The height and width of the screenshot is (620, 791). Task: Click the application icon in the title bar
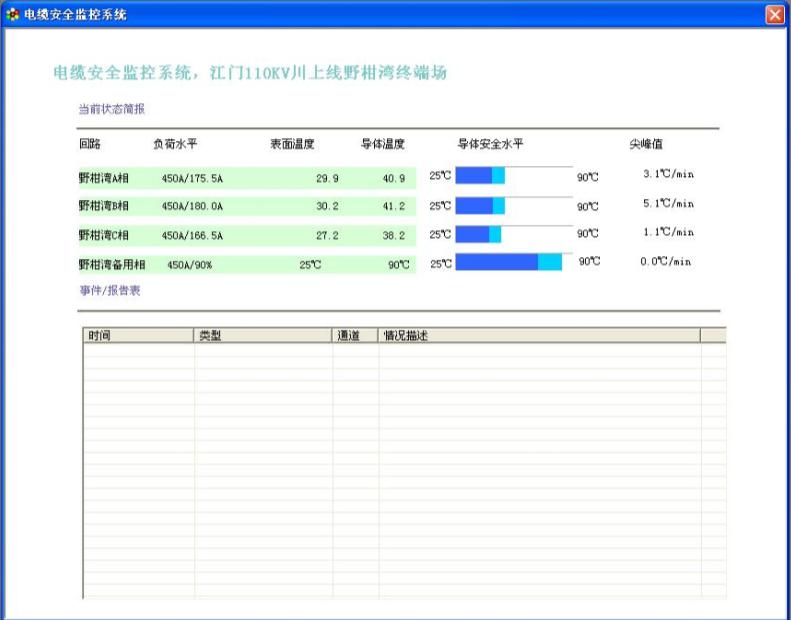pos(12,14)
